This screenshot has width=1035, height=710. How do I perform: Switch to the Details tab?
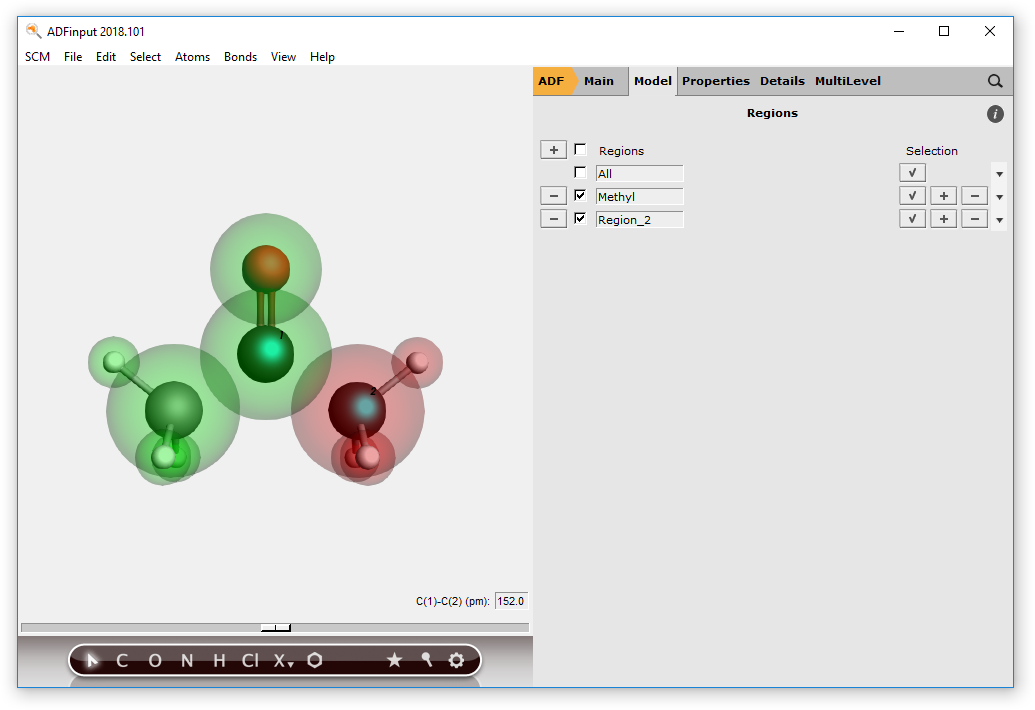click(x=782, y=81)
